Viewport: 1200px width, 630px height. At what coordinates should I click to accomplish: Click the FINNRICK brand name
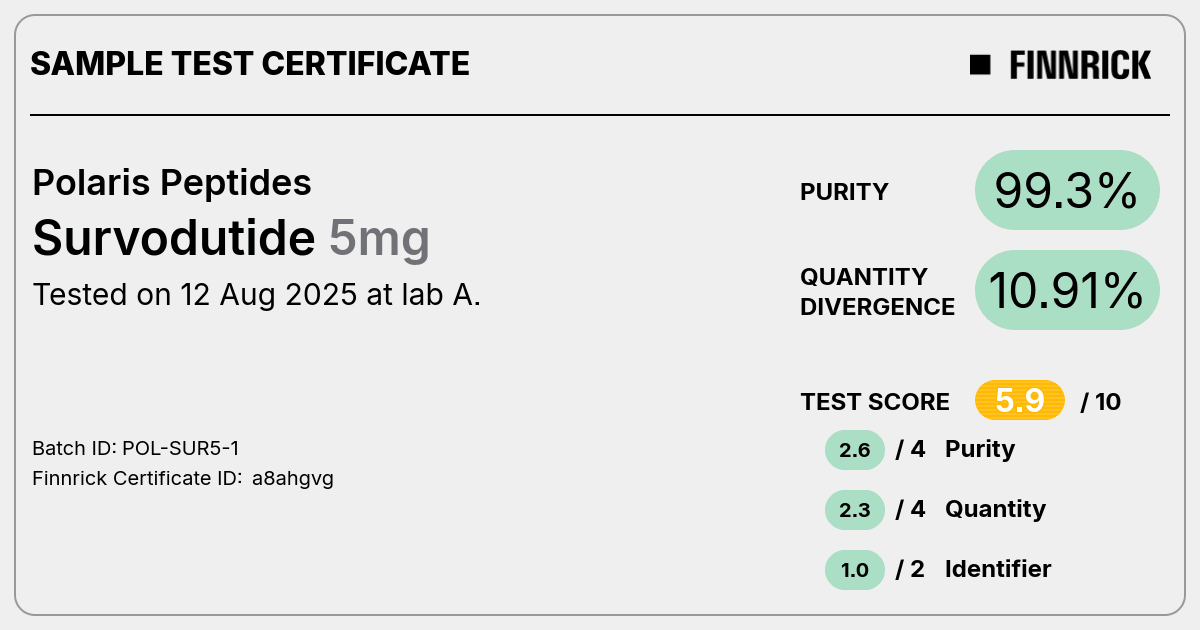click(1080, 65)
